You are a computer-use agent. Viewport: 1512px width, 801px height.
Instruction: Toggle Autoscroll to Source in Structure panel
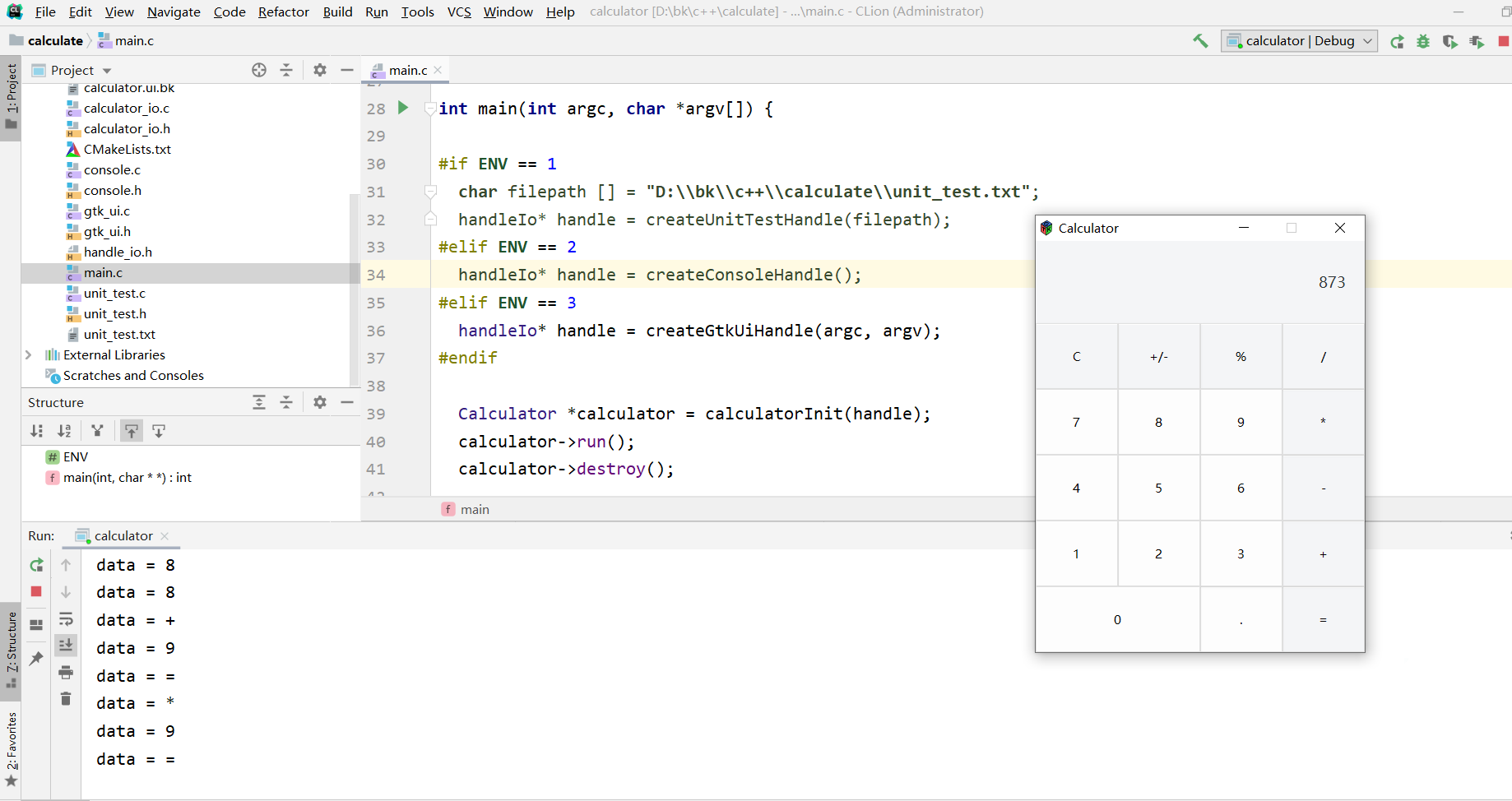pyautogui.click(x=132, y=431)
